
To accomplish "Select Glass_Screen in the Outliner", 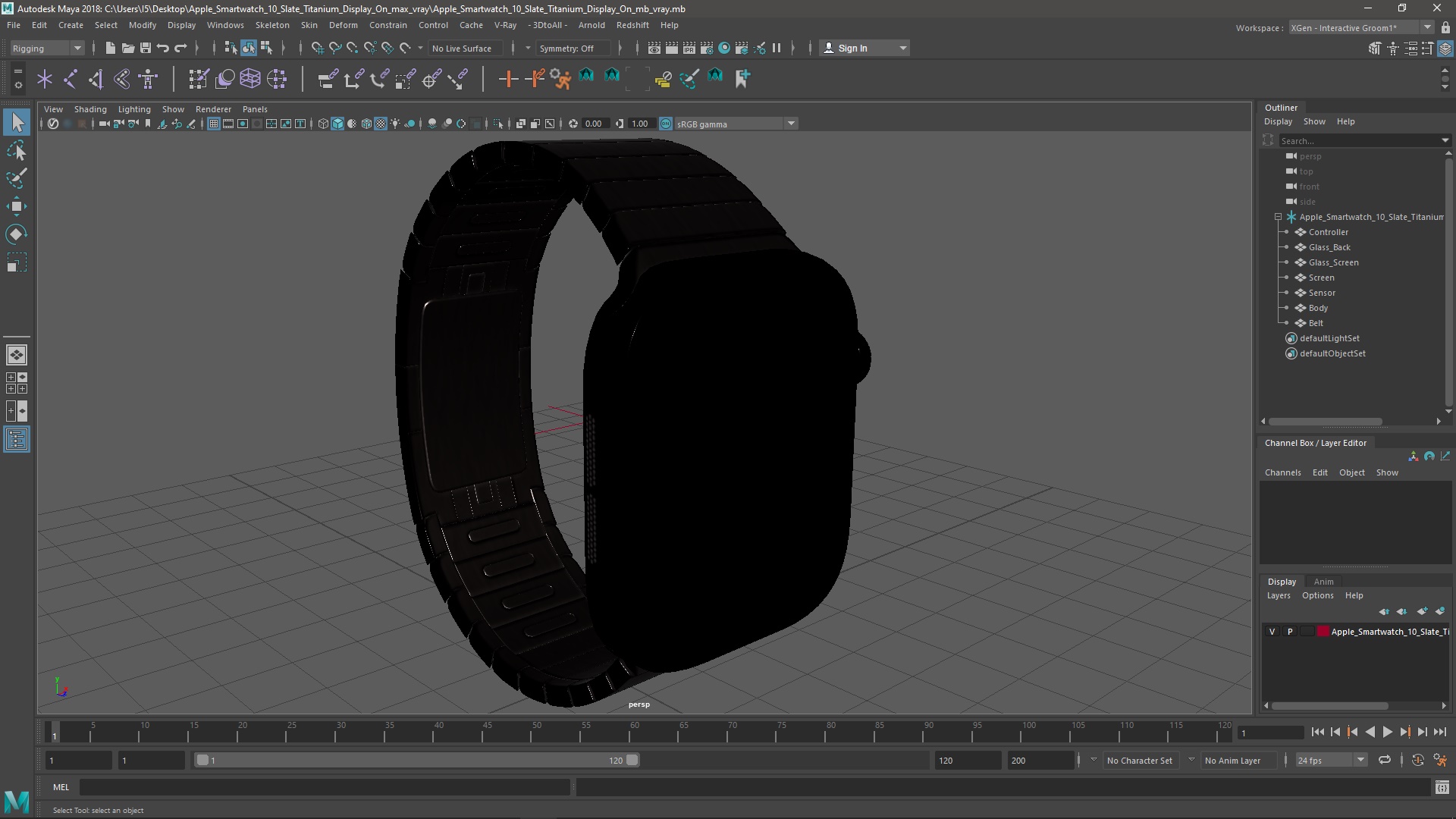I will [1333, 262].
